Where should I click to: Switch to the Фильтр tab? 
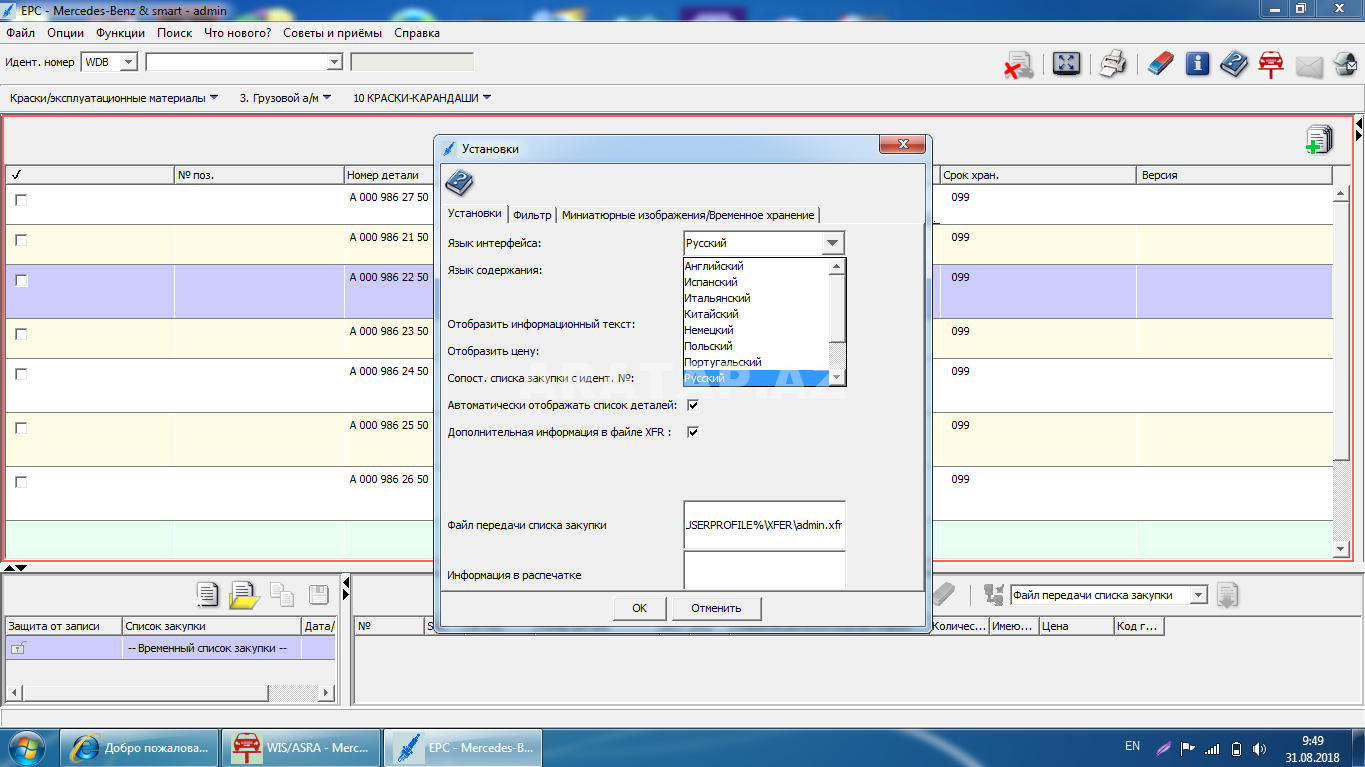coord(532,214)
